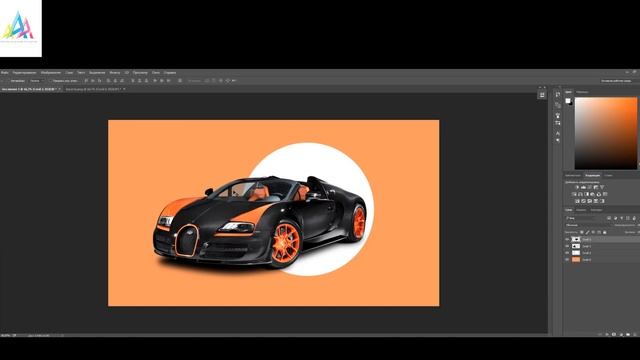Viewport: 640px width, 360px height.
Task: Toggle visibility of the third layer
Action: coord(567,253)
